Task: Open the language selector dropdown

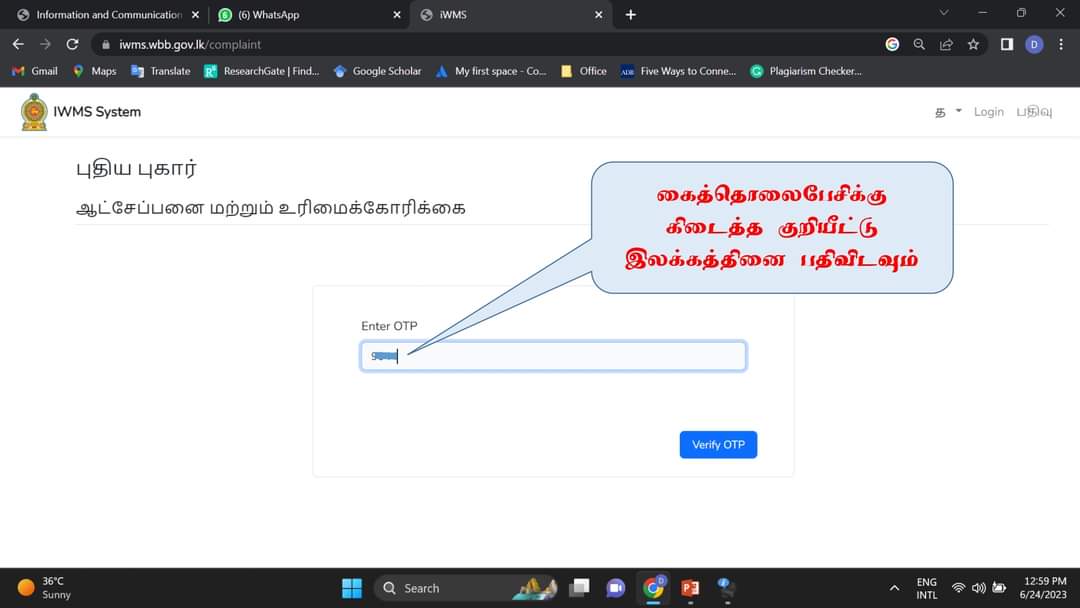Action: pos(948,112)
